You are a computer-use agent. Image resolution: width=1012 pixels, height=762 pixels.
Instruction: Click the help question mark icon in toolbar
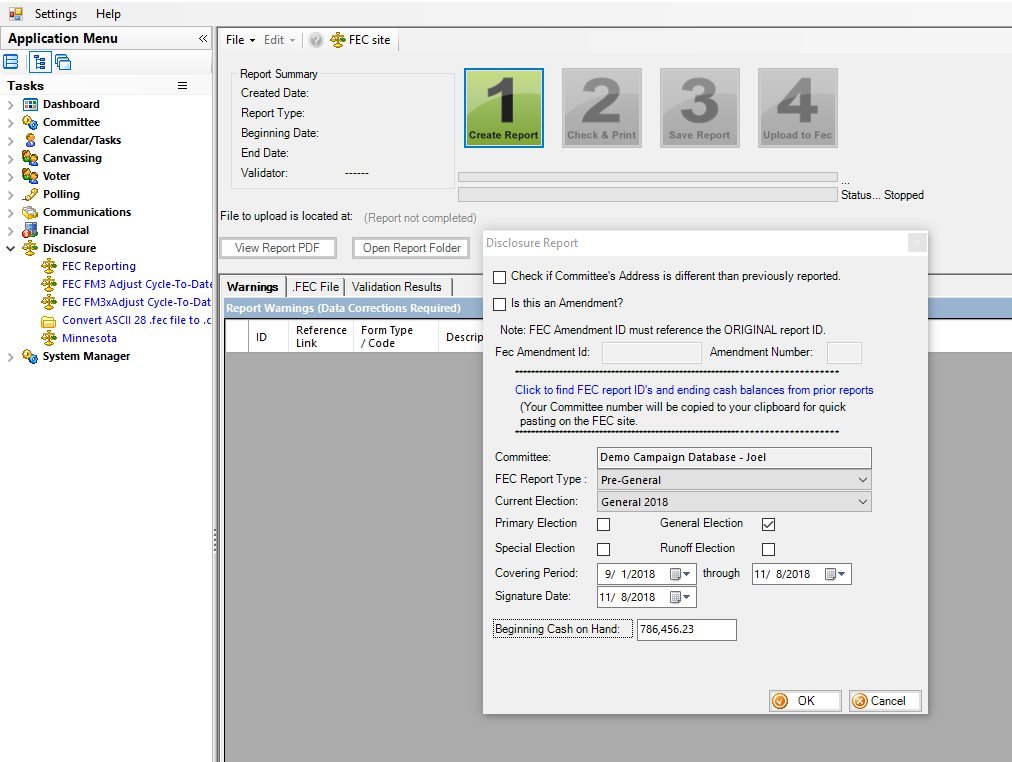(x=315, y=40)
